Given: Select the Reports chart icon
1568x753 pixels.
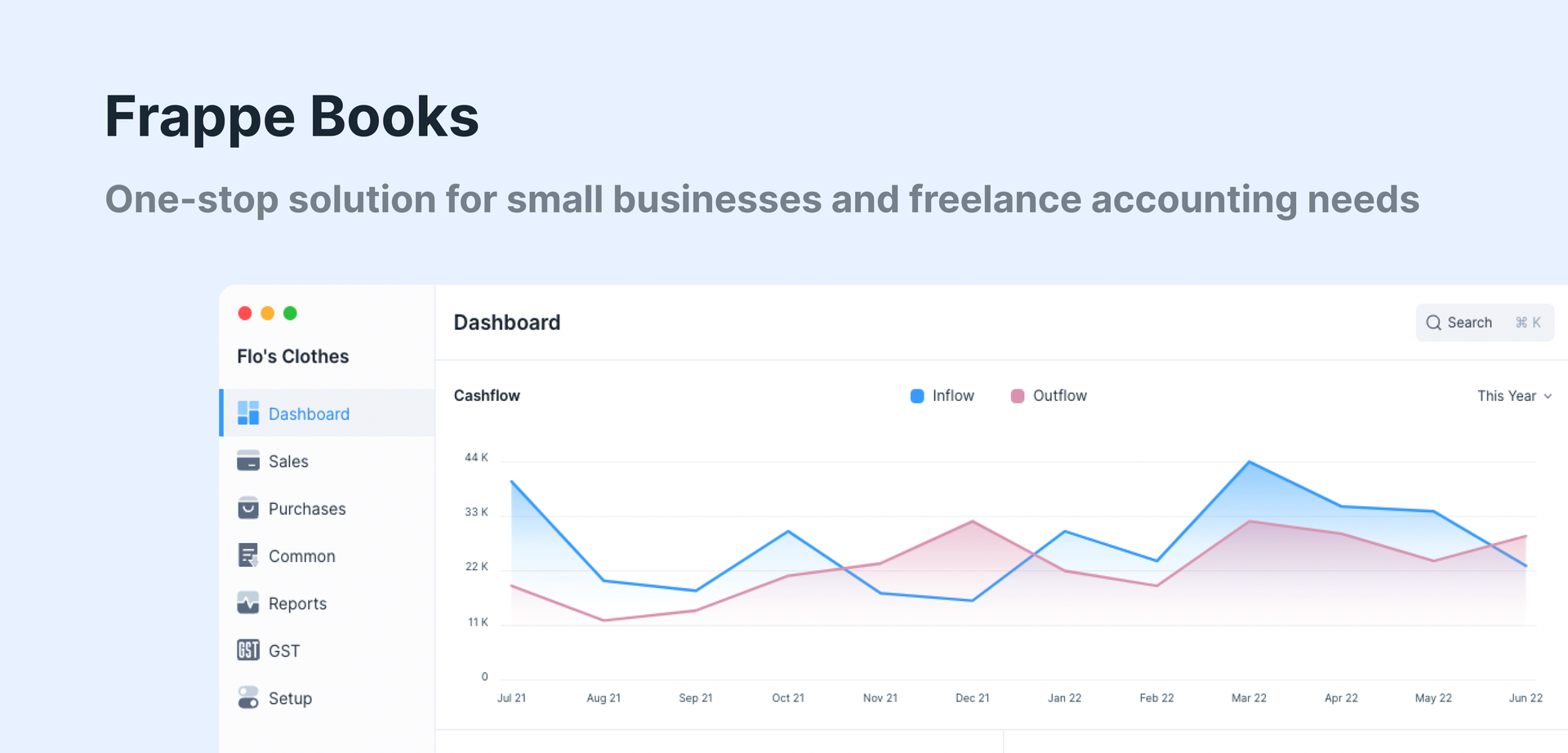Looking at the screenshot, I should 247,603.
